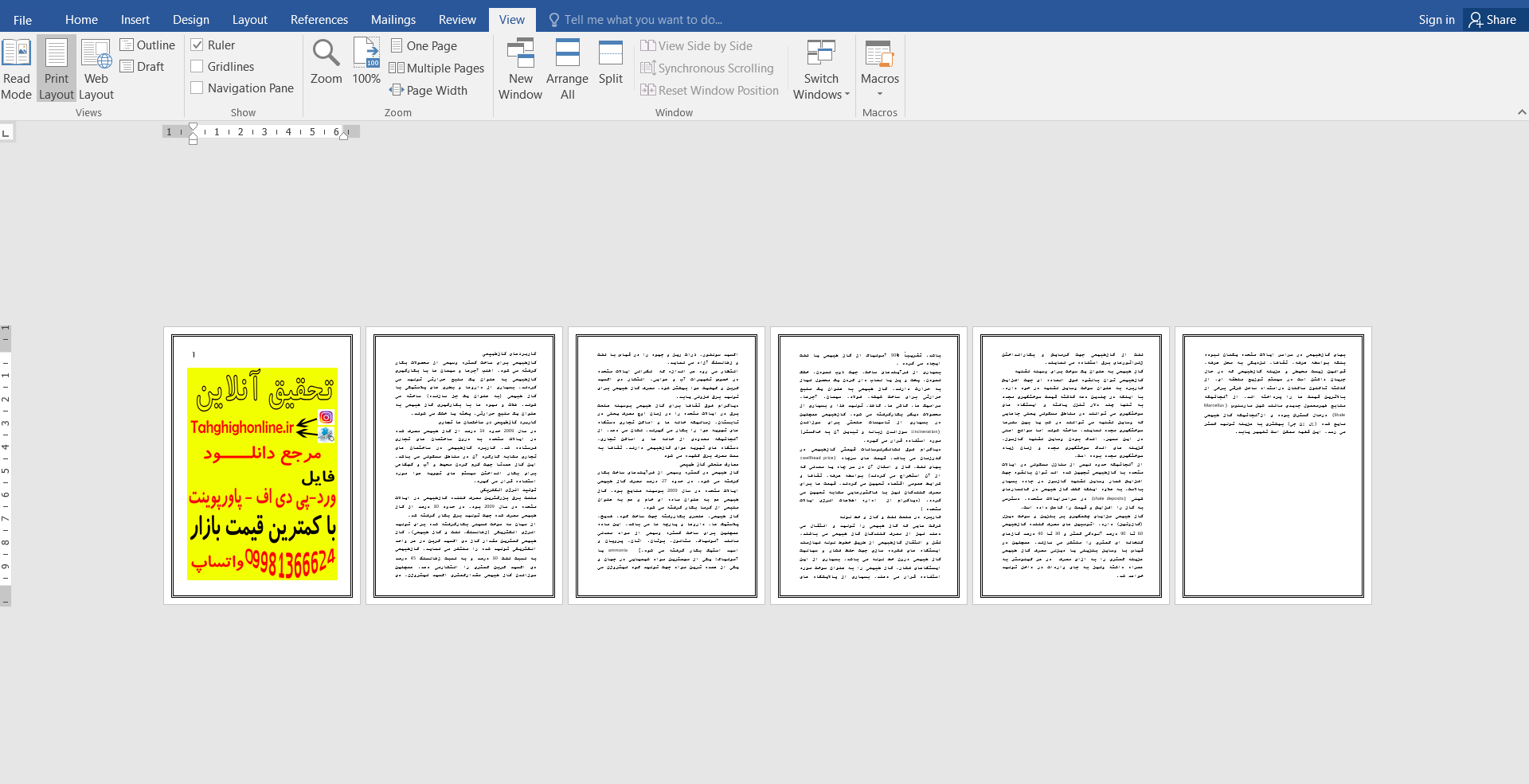Click the last, partly filled page
The height and width of the screenshot is (784, 1529).
(x=1273, y=466)
